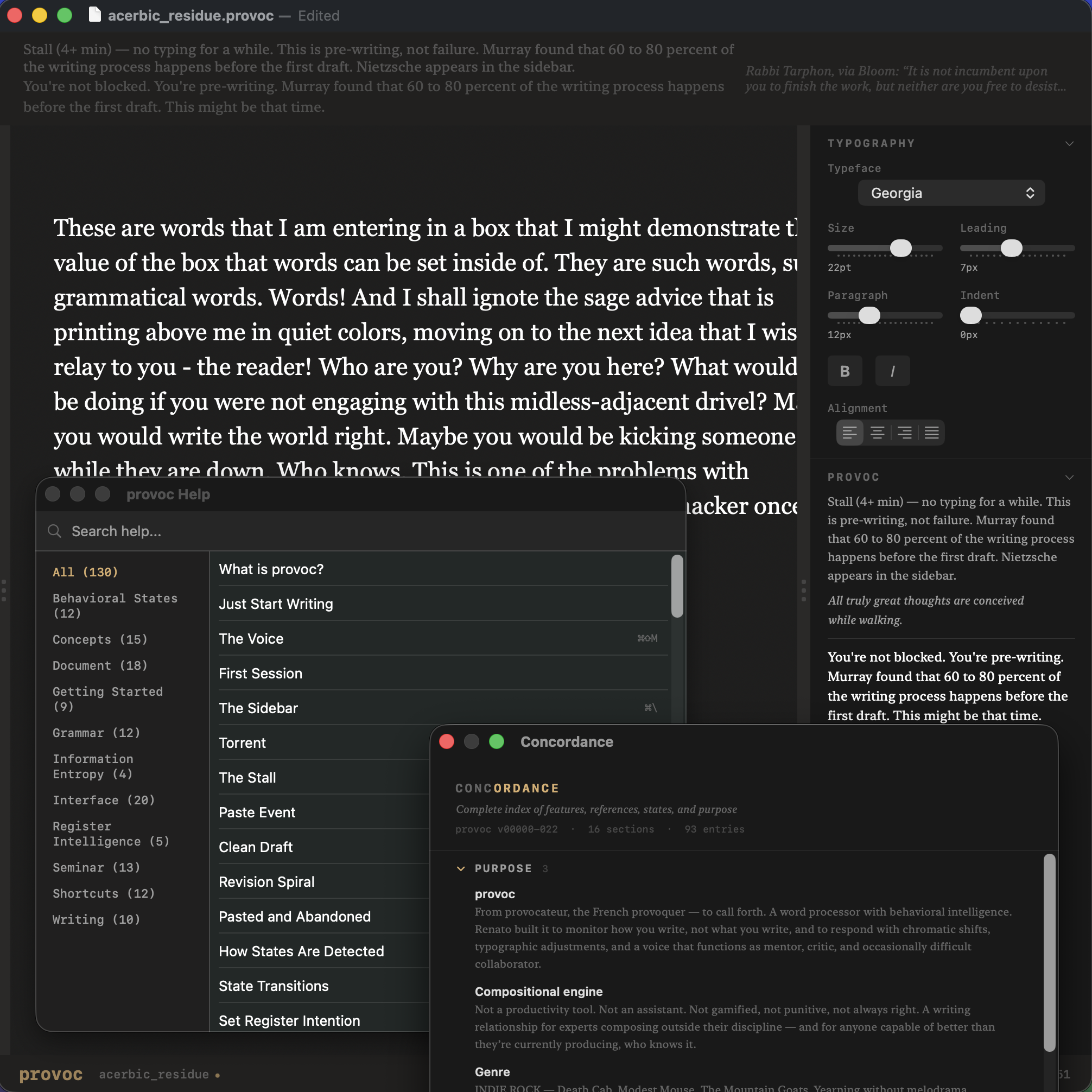The image size is (1092, 1092).
Task: Open the Just Start Writing help topic
Action: click(x=275, y=604)
